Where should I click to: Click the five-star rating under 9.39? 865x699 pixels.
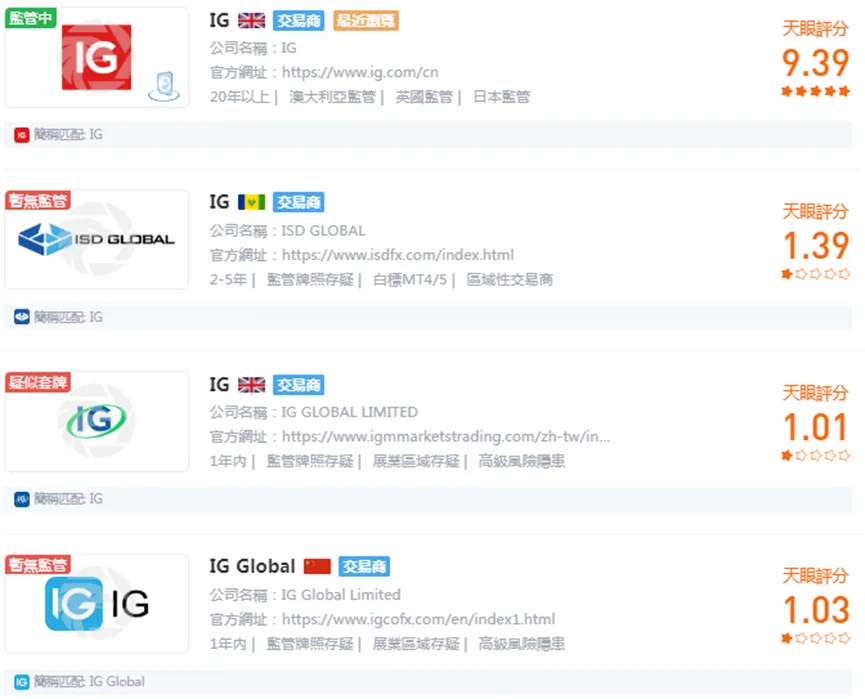pos(815,91)
